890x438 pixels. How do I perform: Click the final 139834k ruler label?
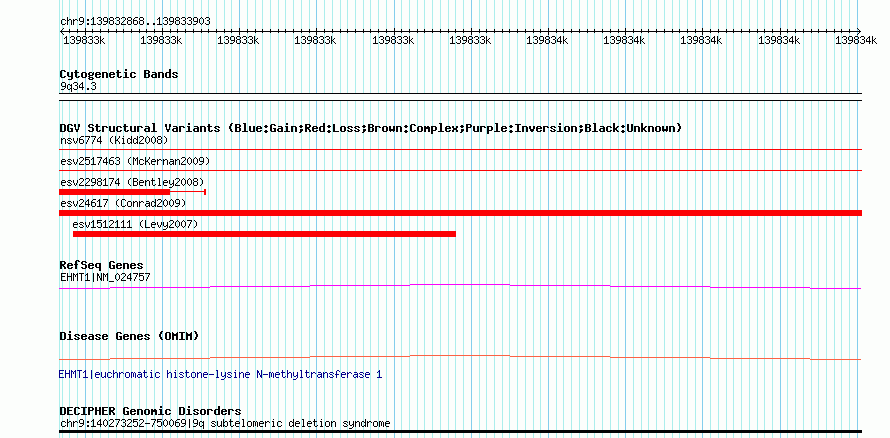(856, 40)
